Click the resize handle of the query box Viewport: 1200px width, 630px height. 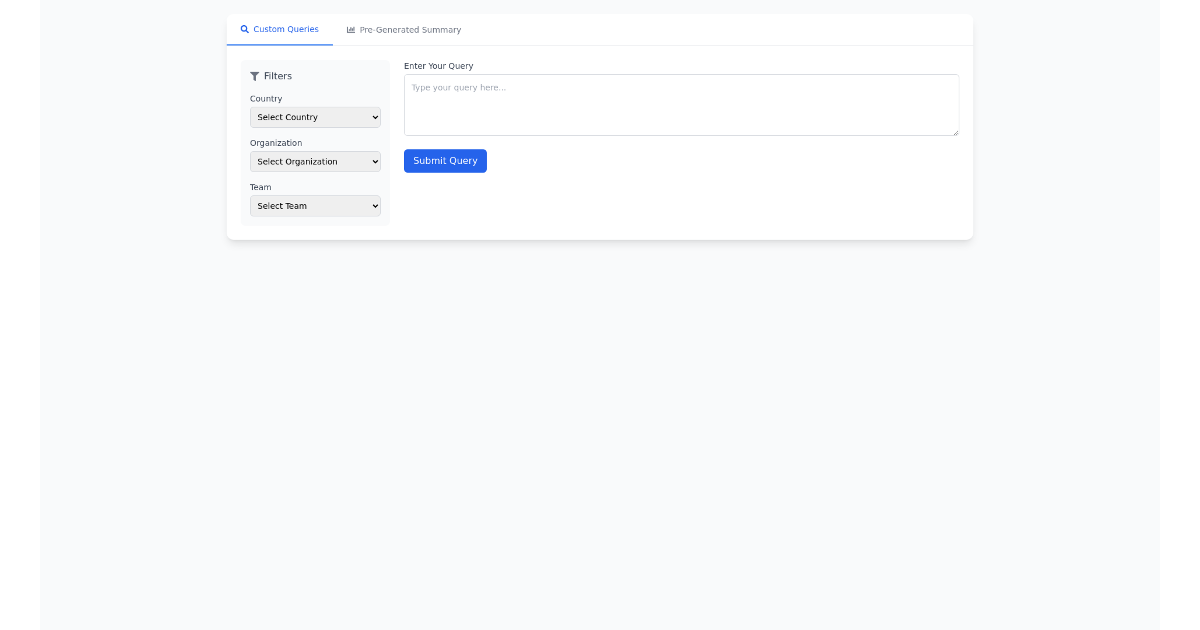(x=955, y=132)
